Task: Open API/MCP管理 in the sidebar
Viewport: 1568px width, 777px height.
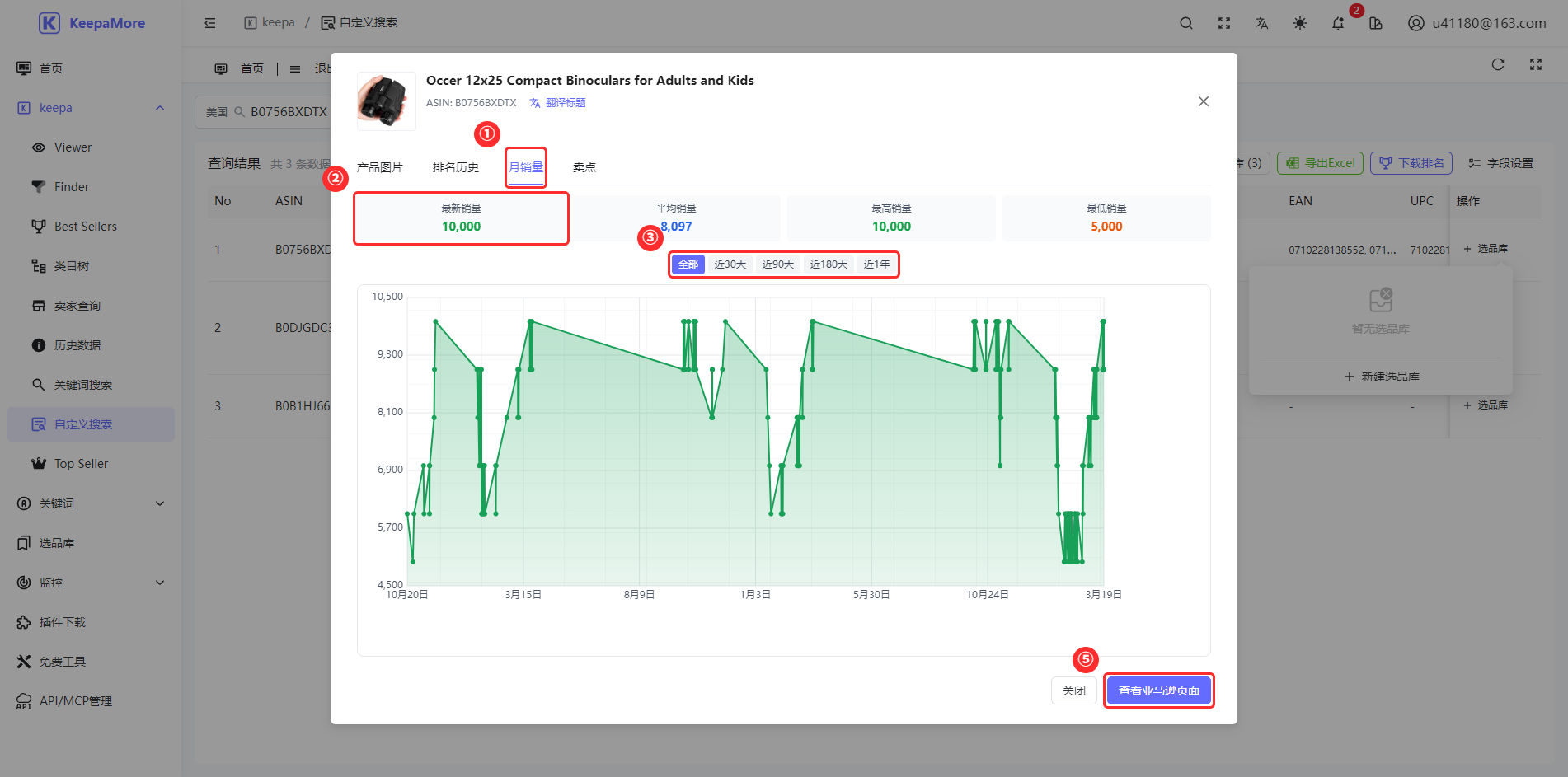Action: (x=91, y=701)
